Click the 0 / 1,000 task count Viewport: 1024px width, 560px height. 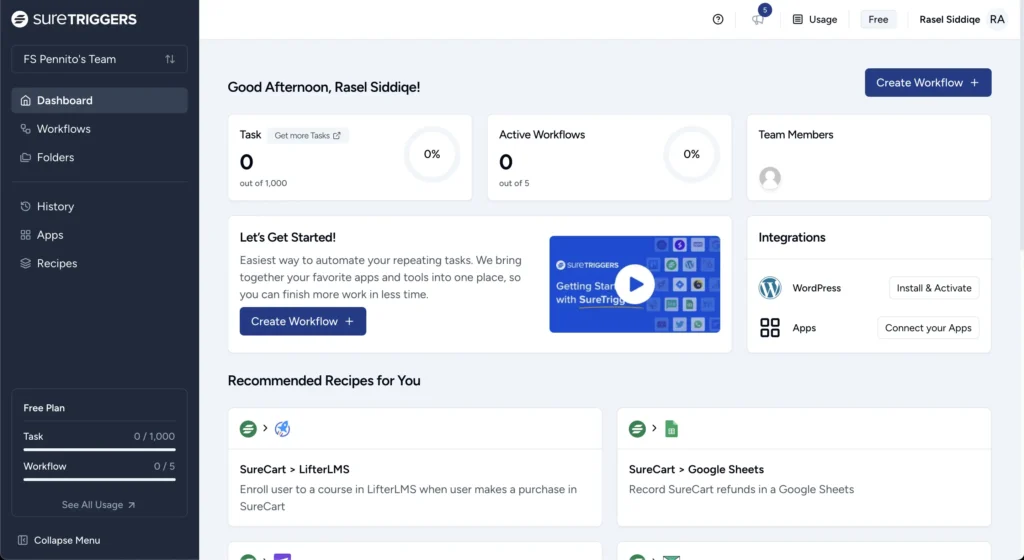tap(154, 437)
